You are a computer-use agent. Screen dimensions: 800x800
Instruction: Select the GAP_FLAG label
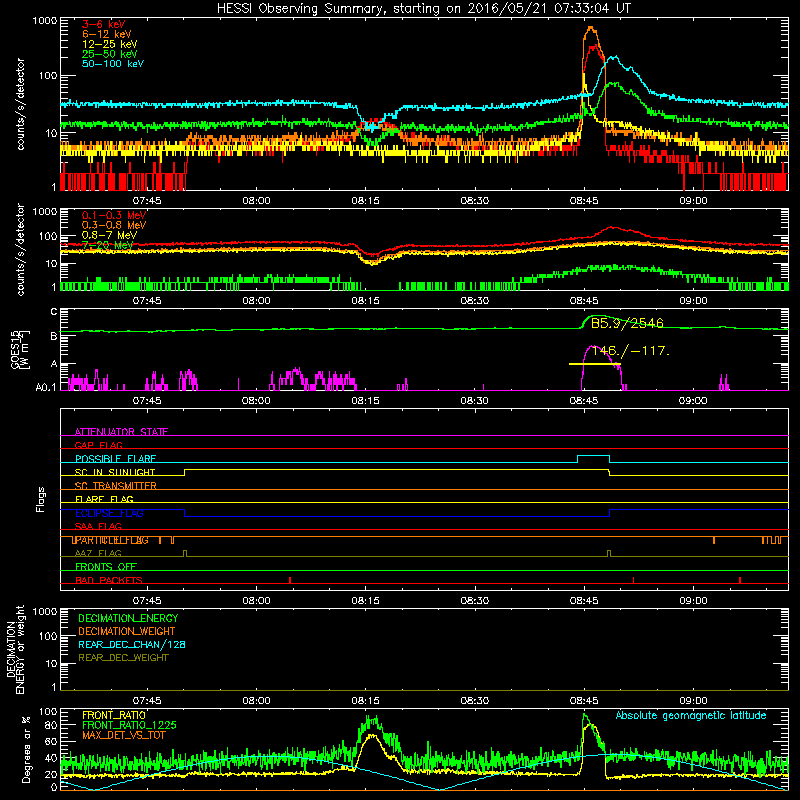coord(98,445)
